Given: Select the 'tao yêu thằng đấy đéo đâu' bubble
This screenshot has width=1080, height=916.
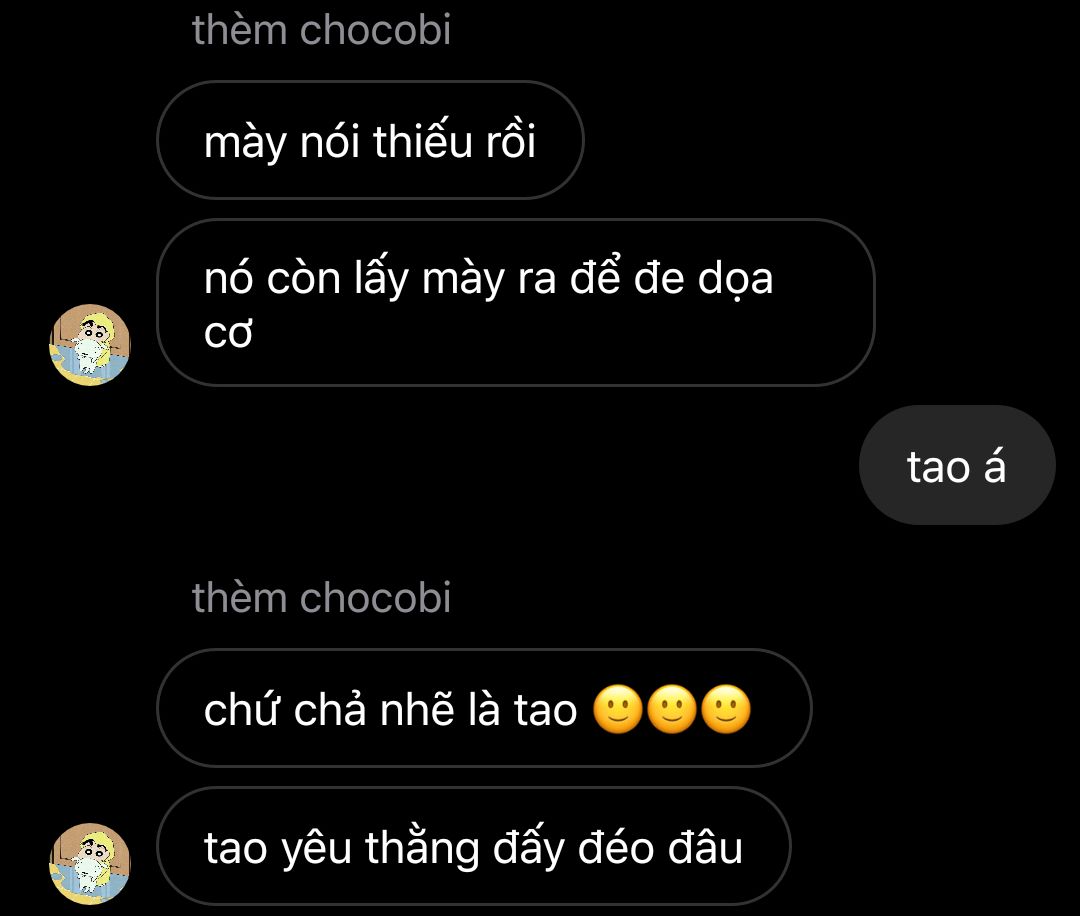Looking at the screenshot, I should tap(474, 846).
